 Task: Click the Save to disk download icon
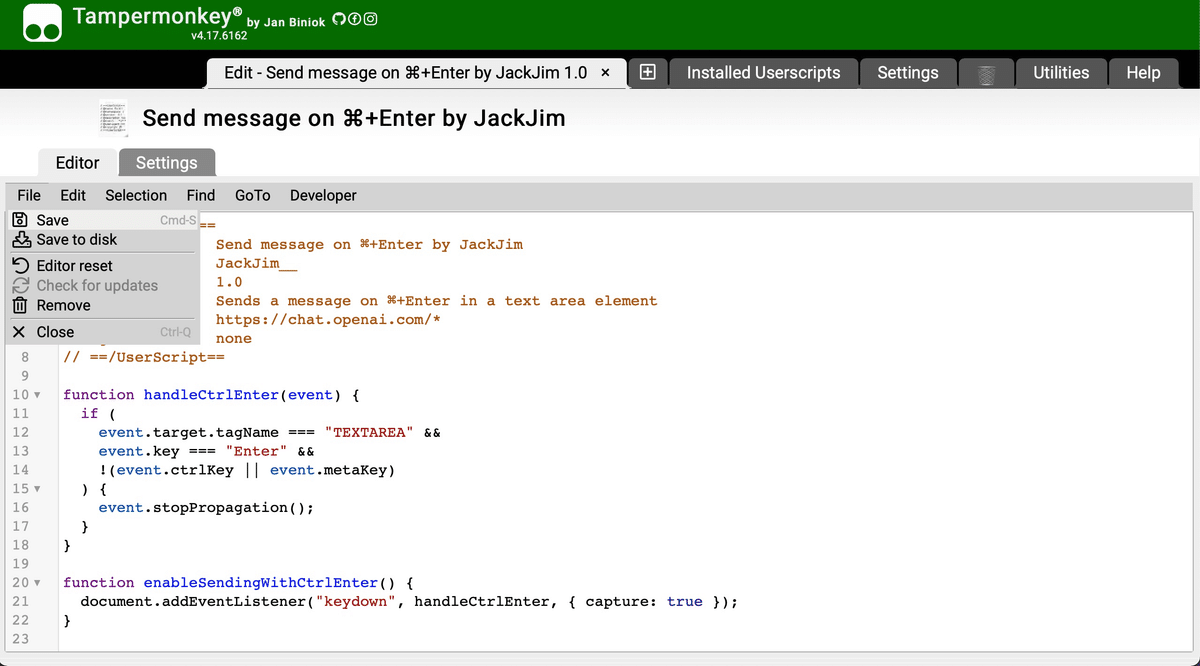pyautogui.click(x=19, y=240)
